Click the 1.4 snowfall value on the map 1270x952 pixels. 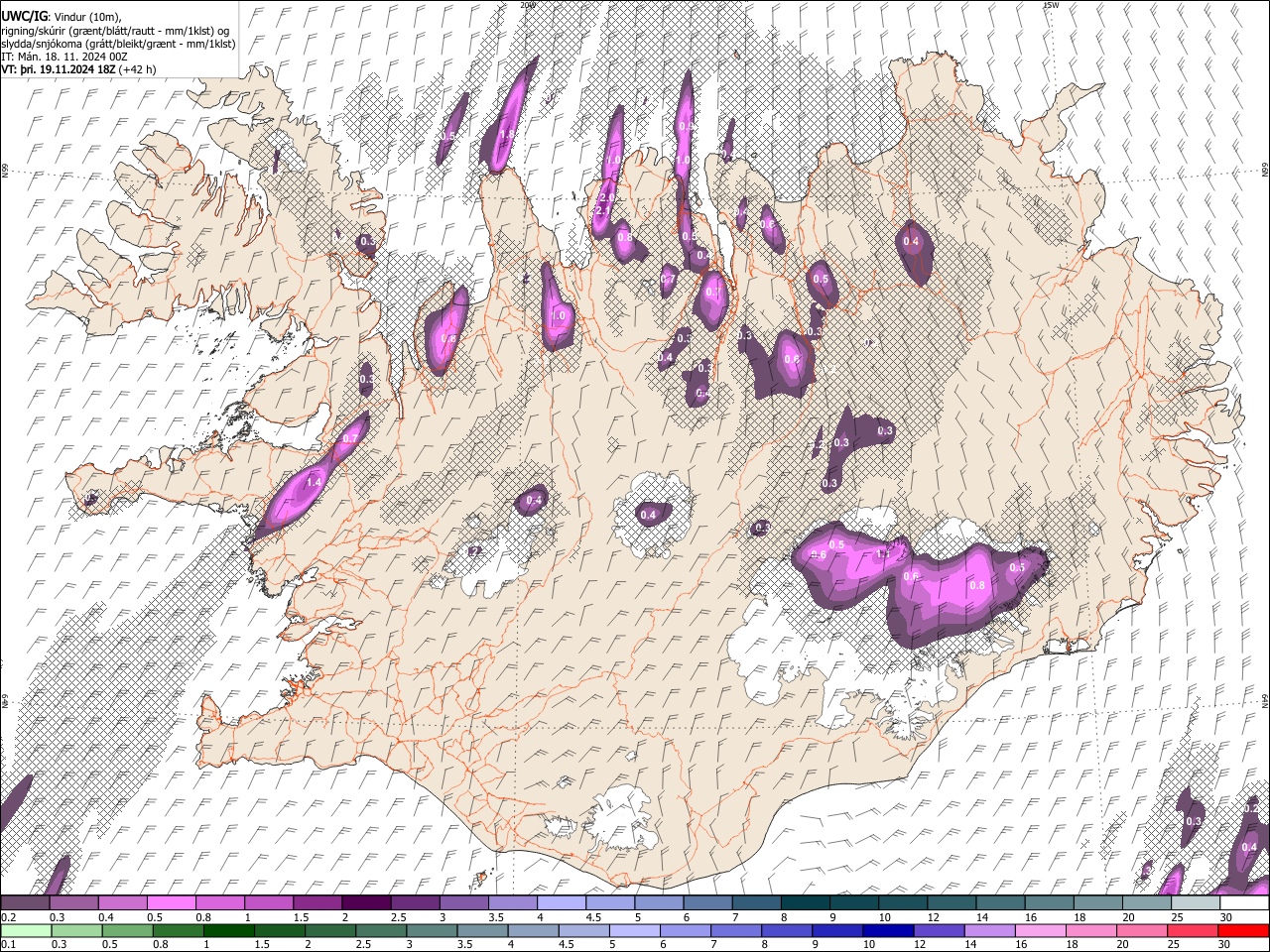(x=315, y=482)
